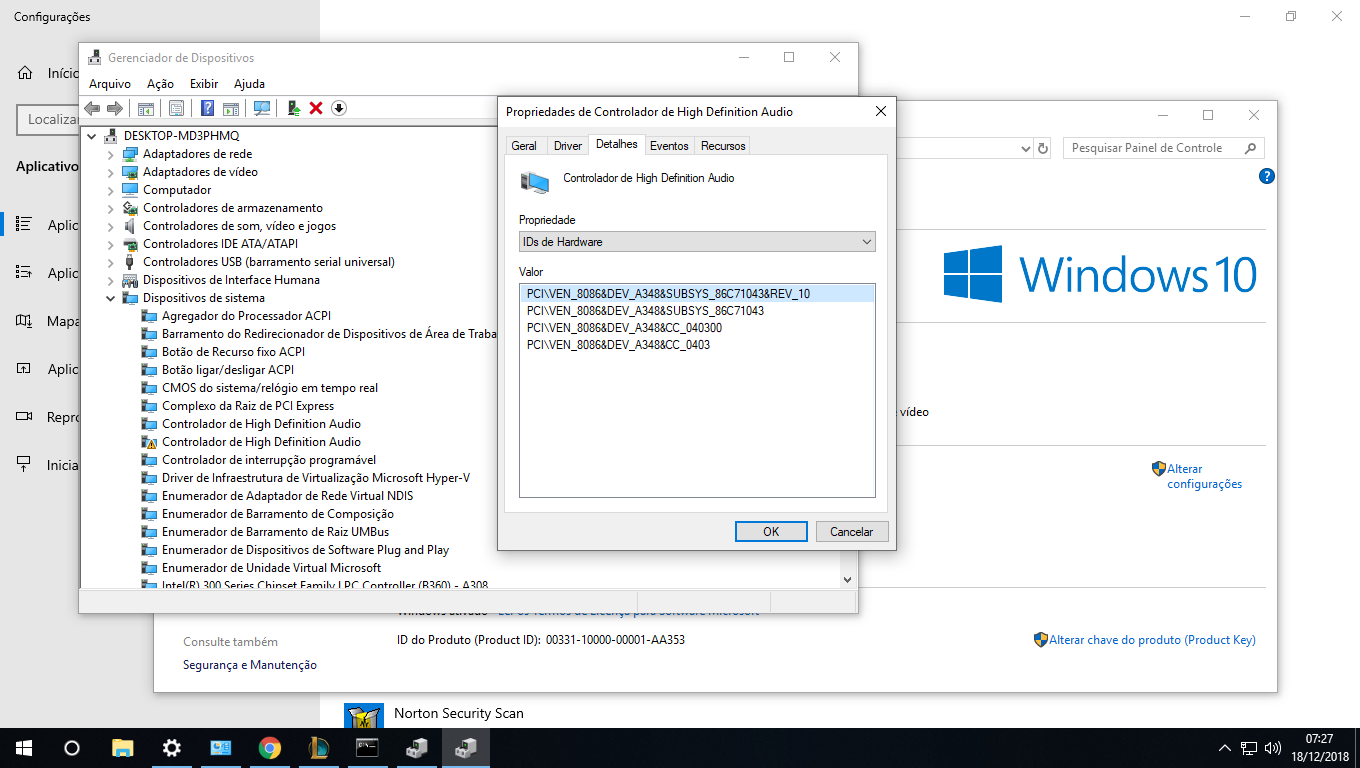Expand Controladores de som, vídeo e jogos
Screen dimensions: 1360x768
(111, 226)
